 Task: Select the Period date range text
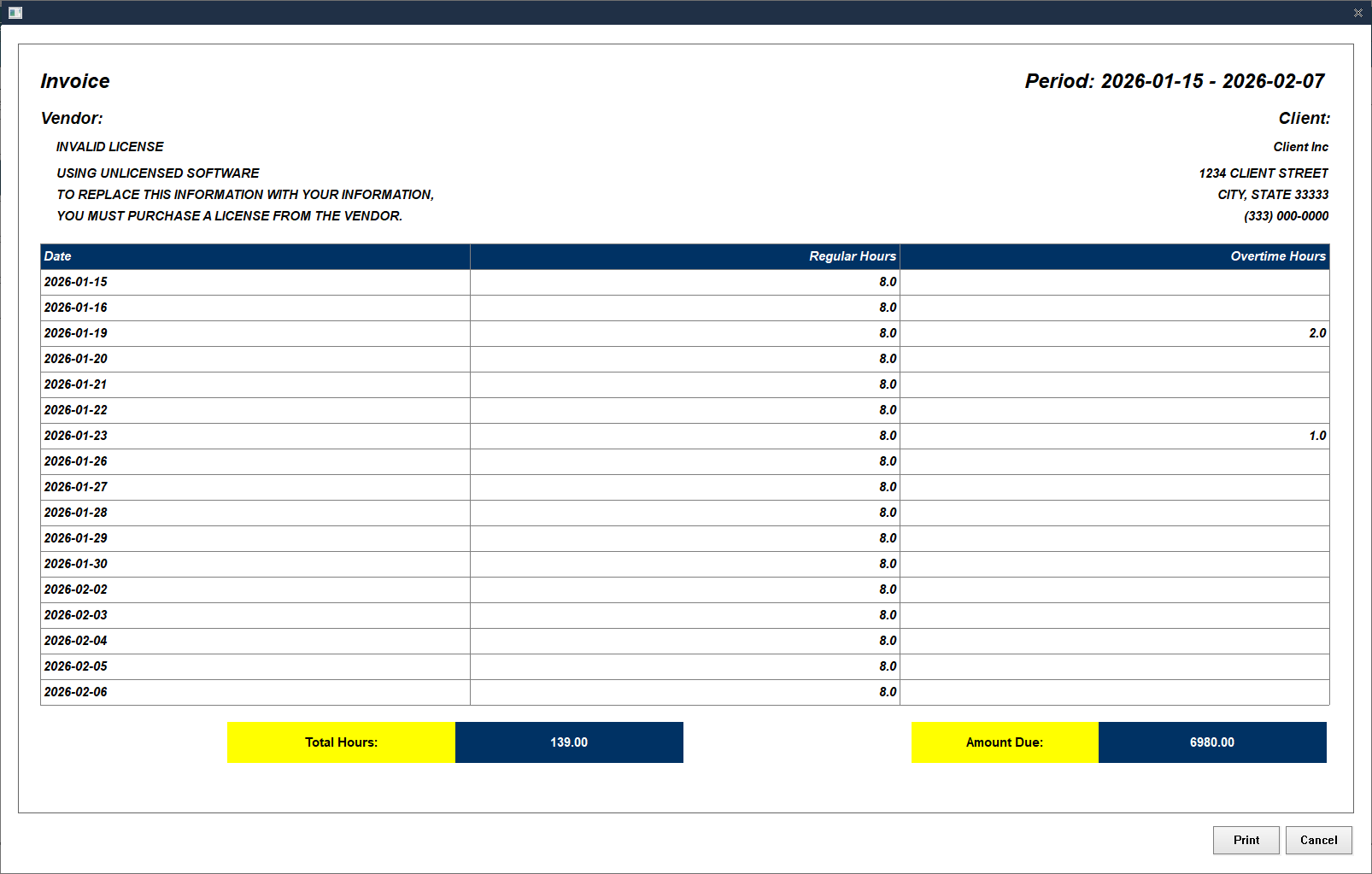click(x=1174, y=80)
